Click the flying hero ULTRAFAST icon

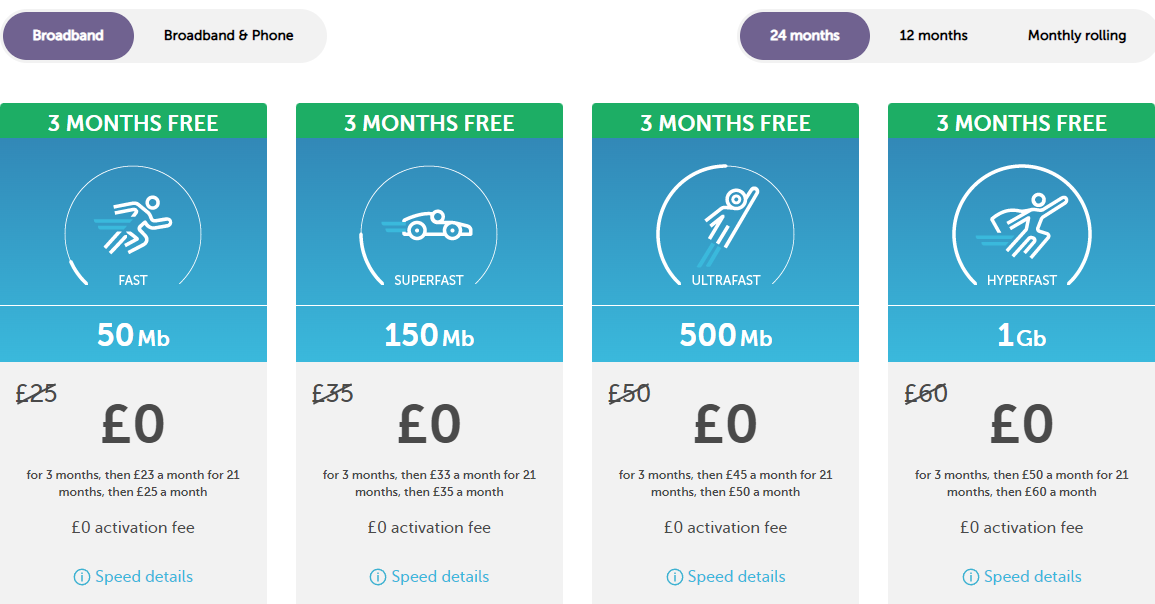[x=727, y=225]
